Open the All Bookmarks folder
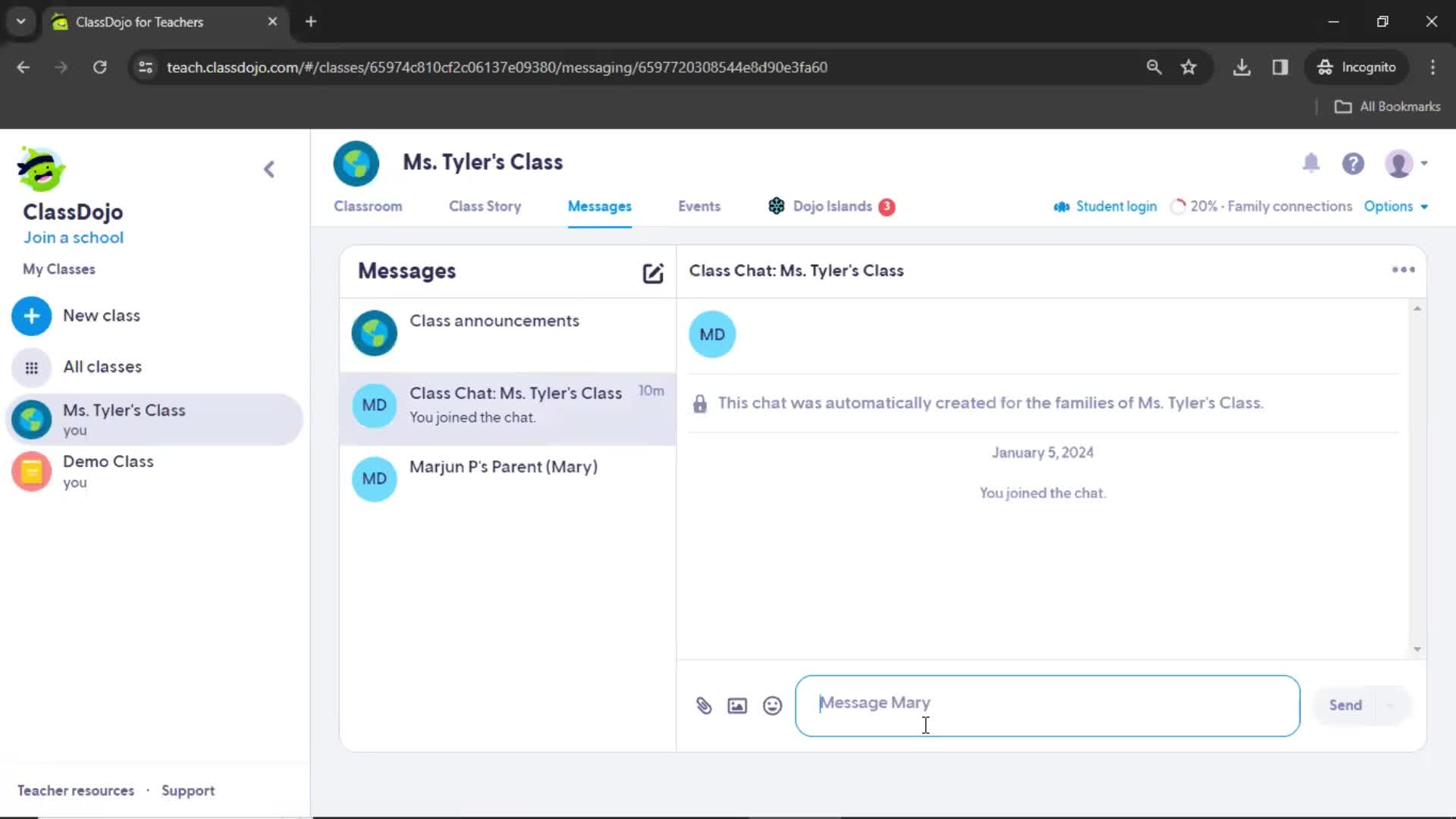 click(x=1387, y=107)
